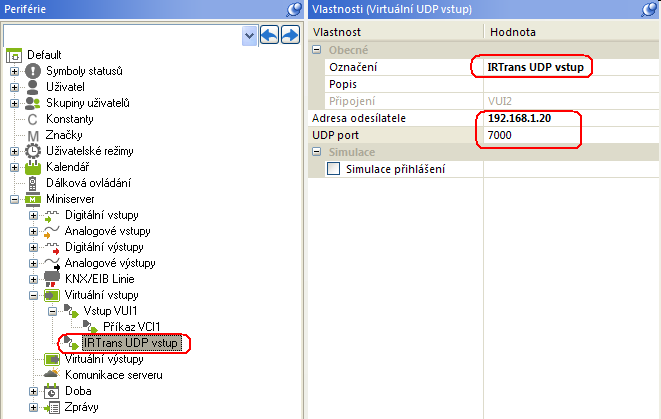Collapse the Miniserver tree node
The image size is (661, 419).
coord(14,199)
